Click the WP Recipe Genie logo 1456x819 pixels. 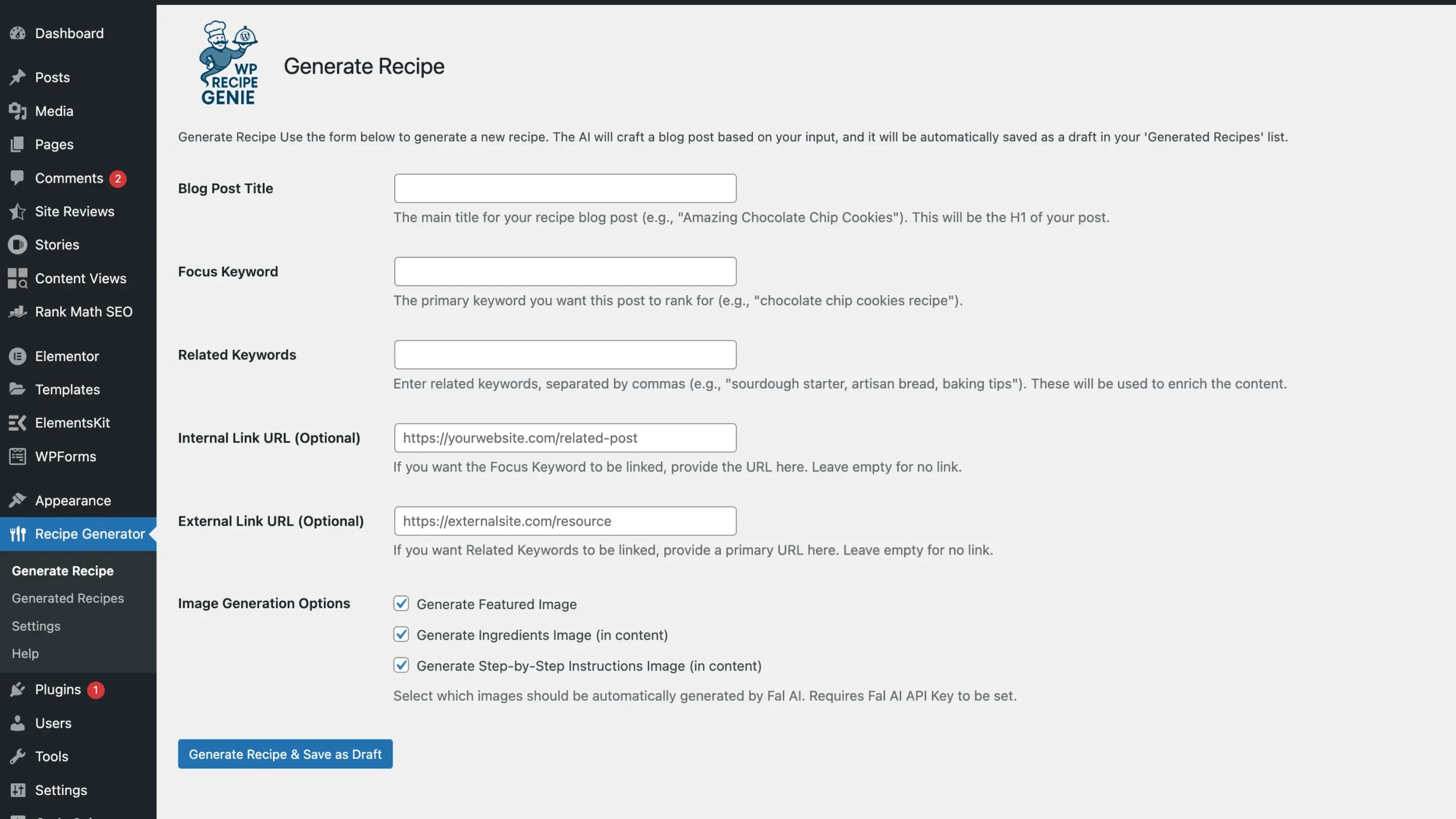click(x=229, y=63)
